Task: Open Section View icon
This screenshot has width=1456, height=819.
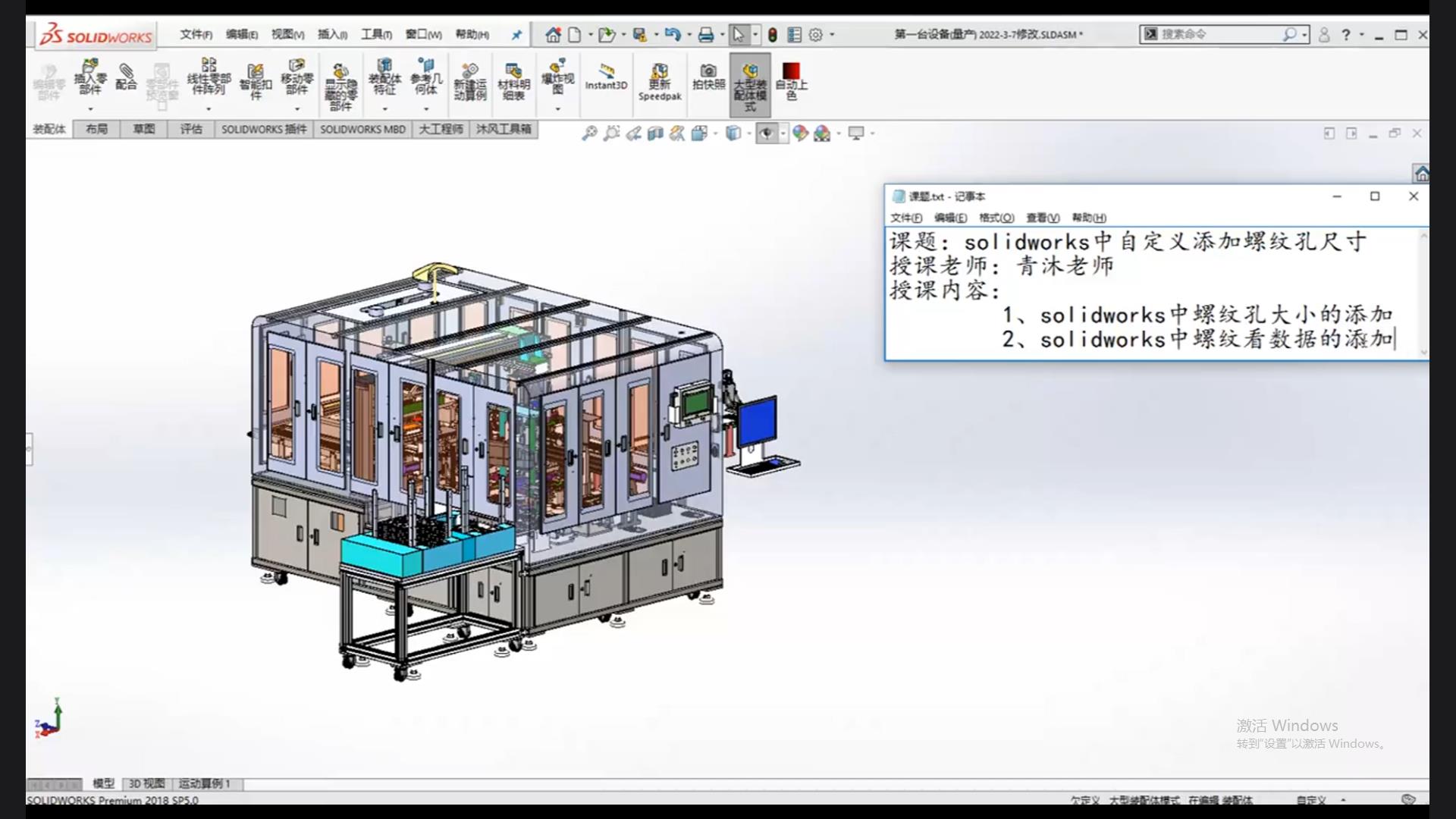Action: click(x=655, y=133)
